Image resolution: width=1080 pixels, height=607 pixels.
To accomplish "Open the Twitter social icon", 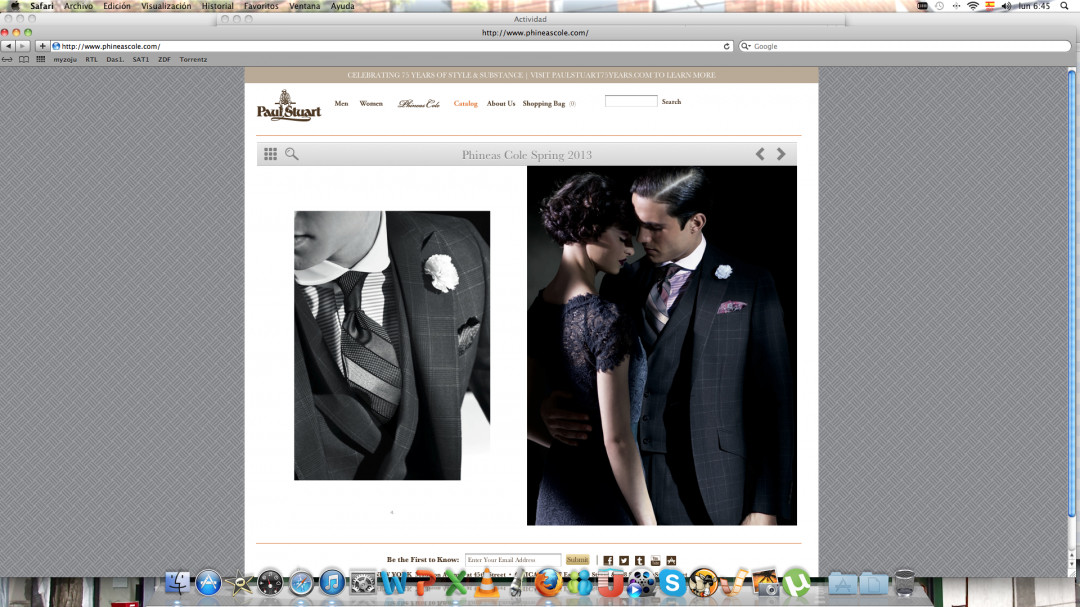I will pos(624,560).
